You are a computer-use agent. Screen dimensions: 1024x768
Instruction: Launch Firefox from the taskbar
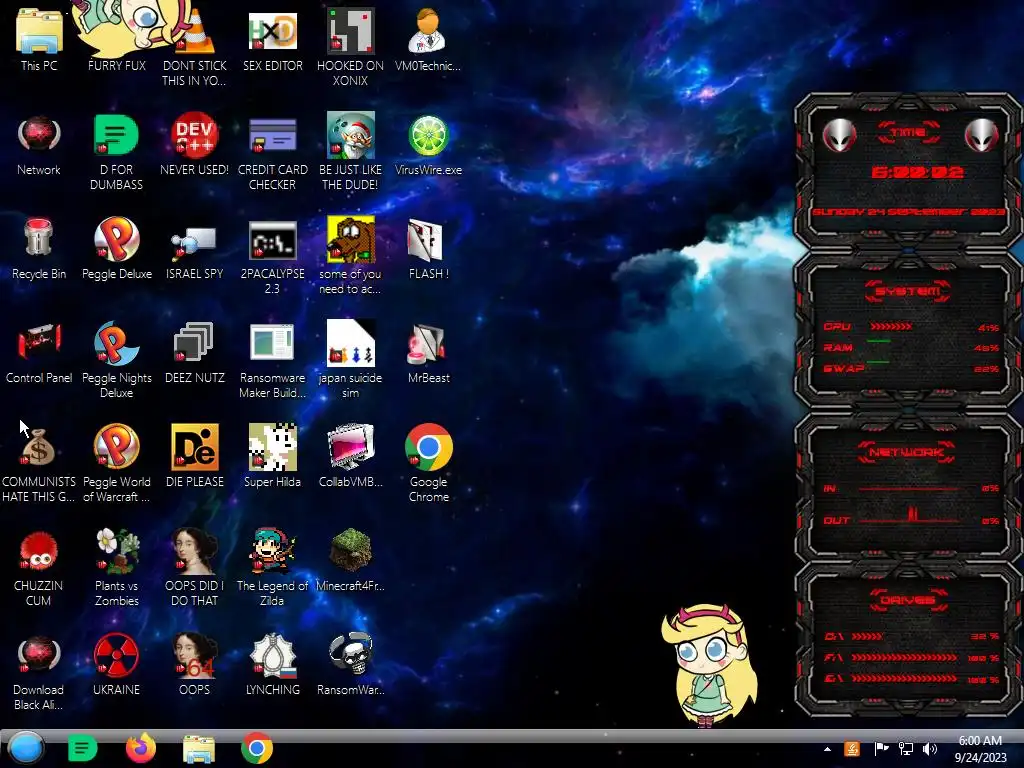pyautogui.click(x=140, y=748)
